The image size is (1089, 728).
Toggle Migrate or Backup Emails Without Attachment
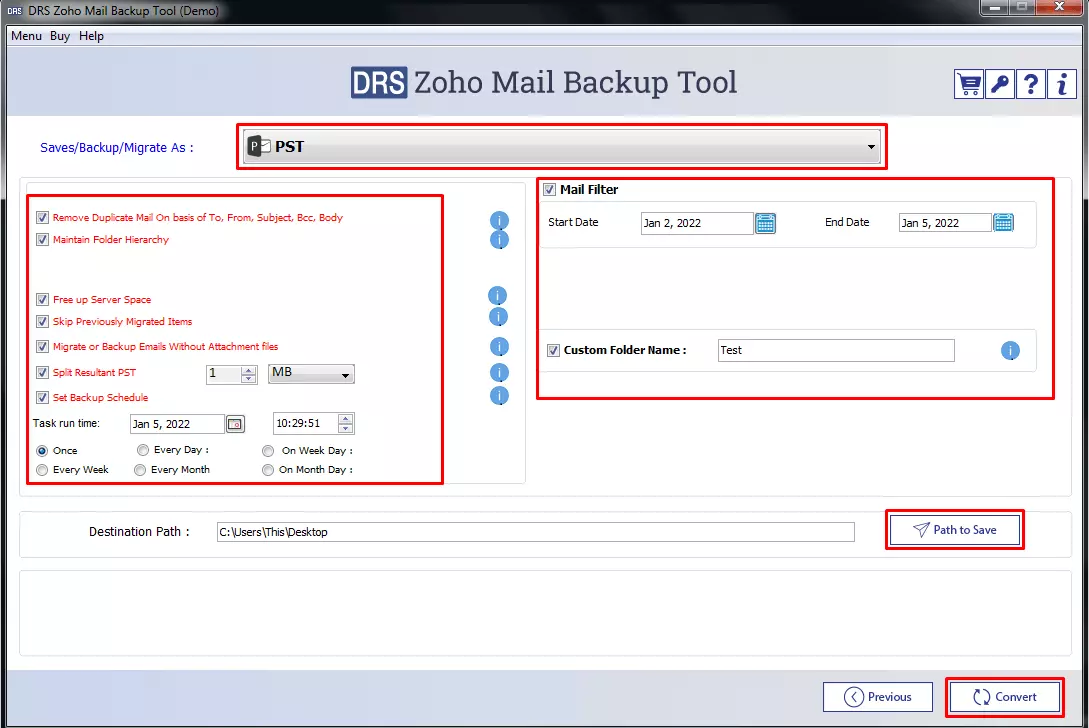pos(42,347)
